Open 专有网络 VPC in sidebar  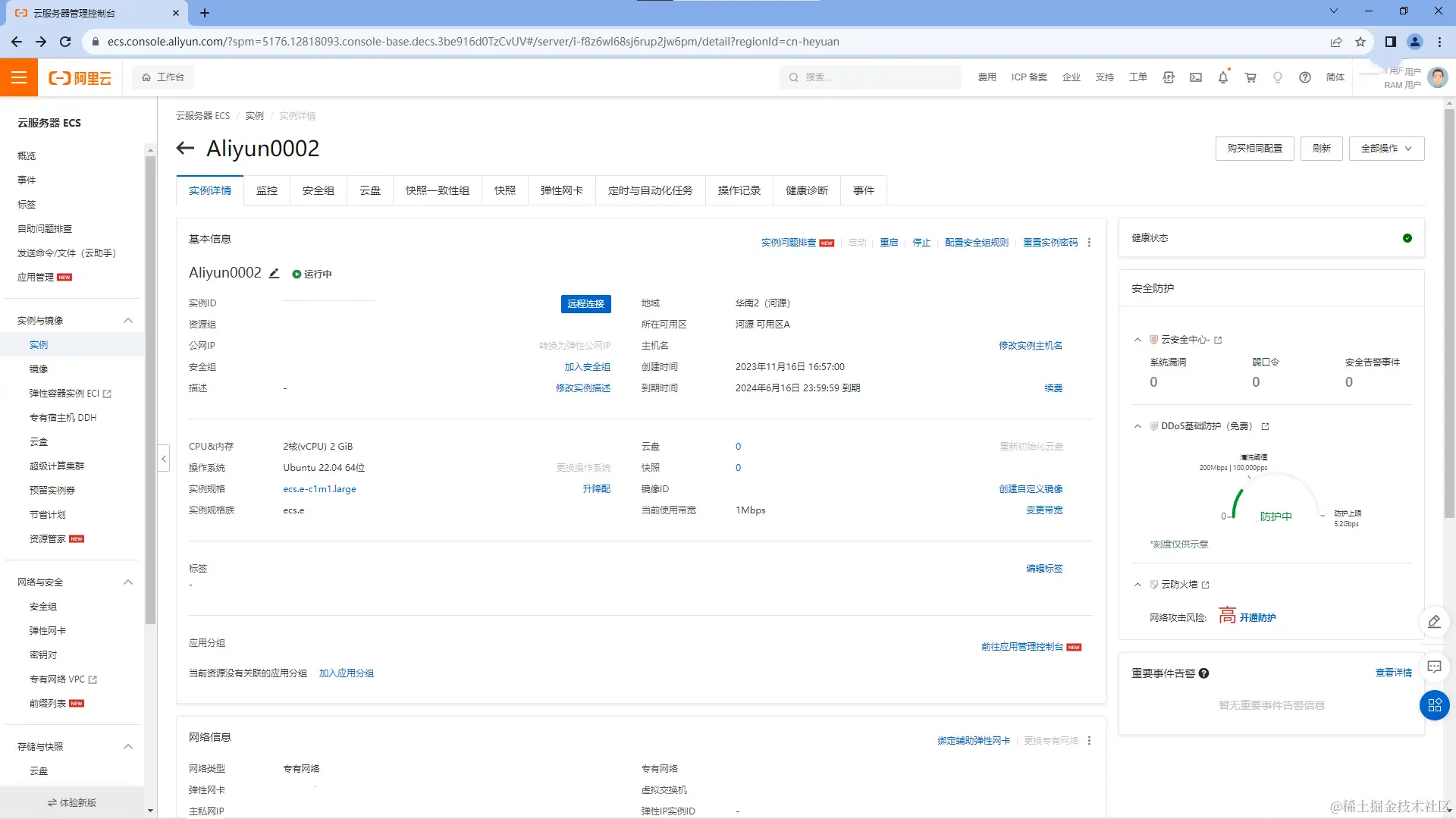click(x=63, y=679)
